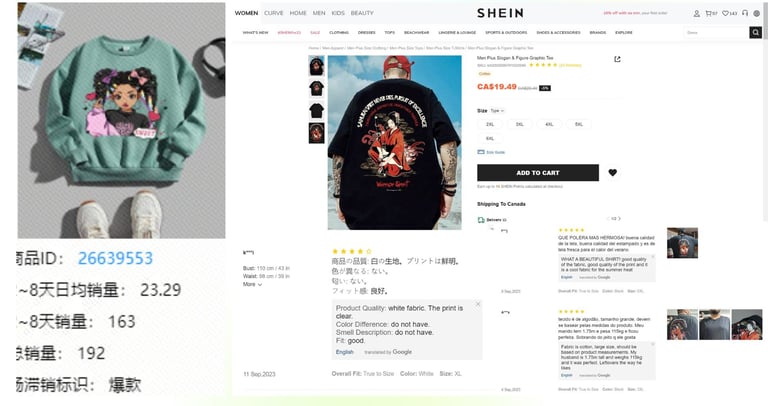Viewport: 768px width, 406px height.
Task: Click the share icon beside product title
Action: pyautogui.click(x=617, y=59)
